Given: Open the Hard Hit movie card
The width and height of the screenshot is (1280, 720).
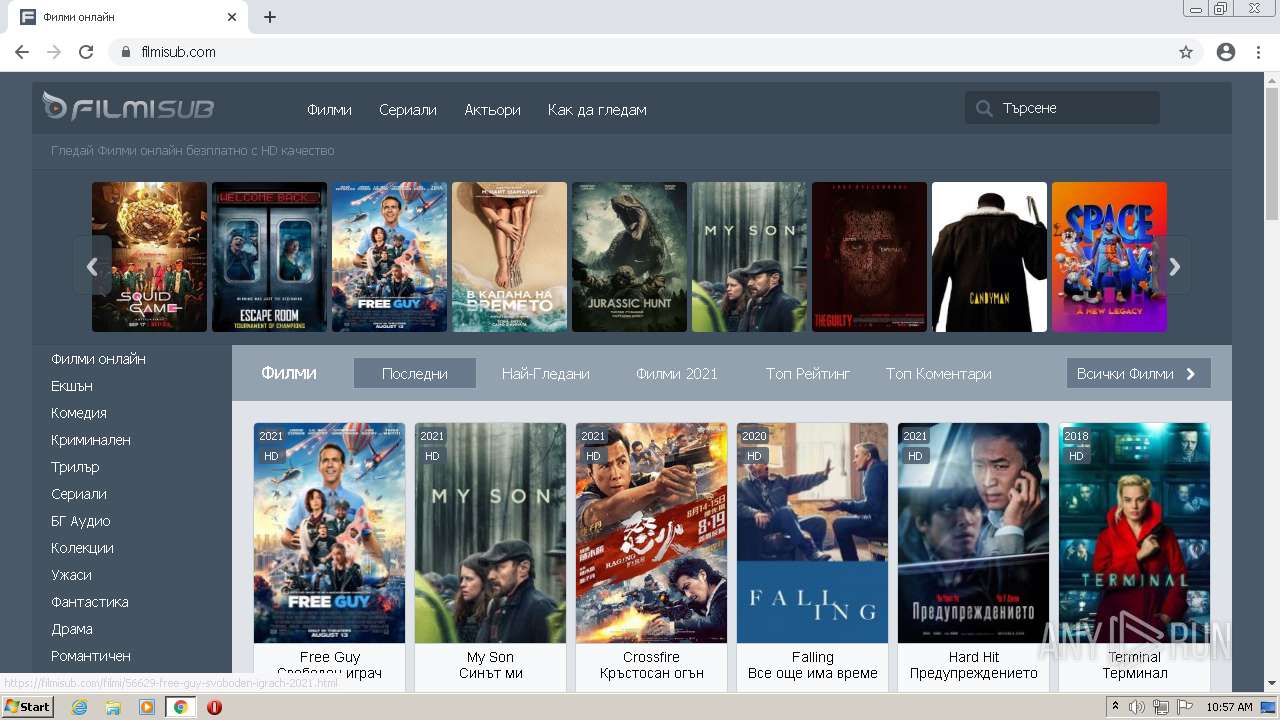Looking at the screenshot, I should point(974,533).
